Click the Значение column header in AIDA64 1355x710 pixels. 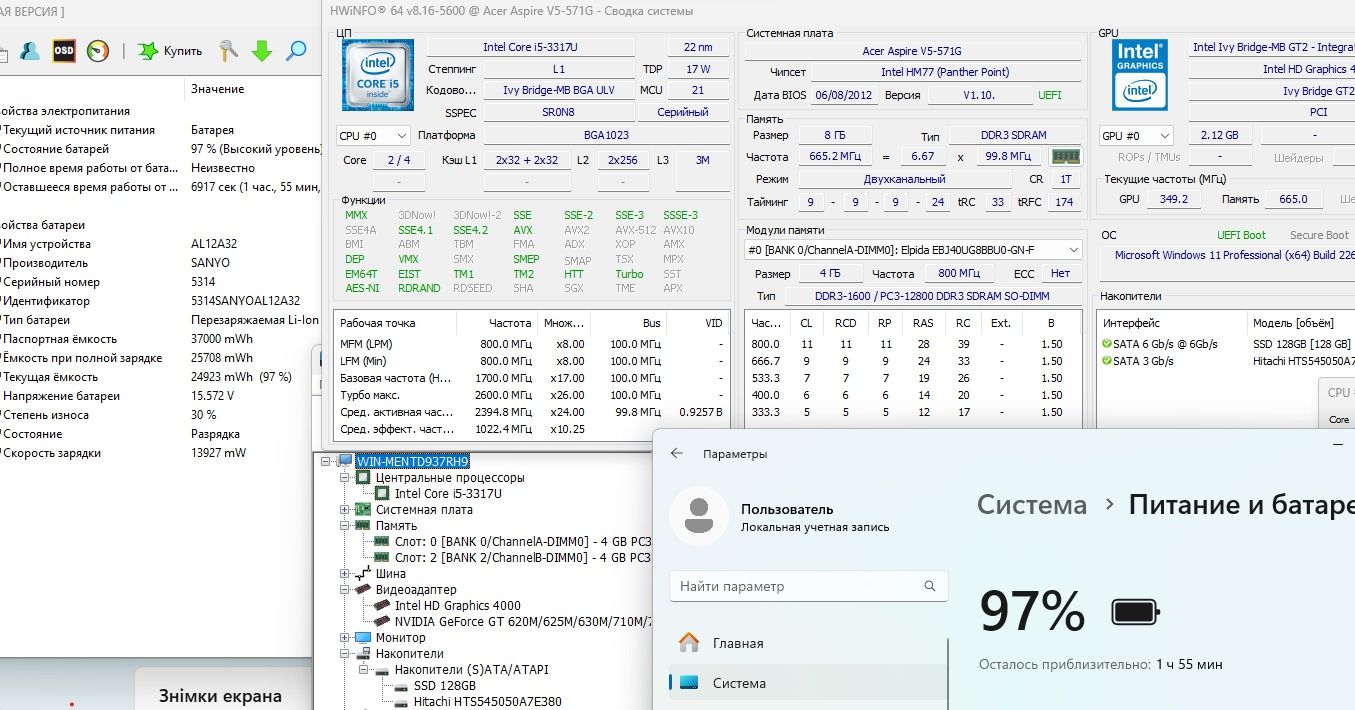pos(217,89)
